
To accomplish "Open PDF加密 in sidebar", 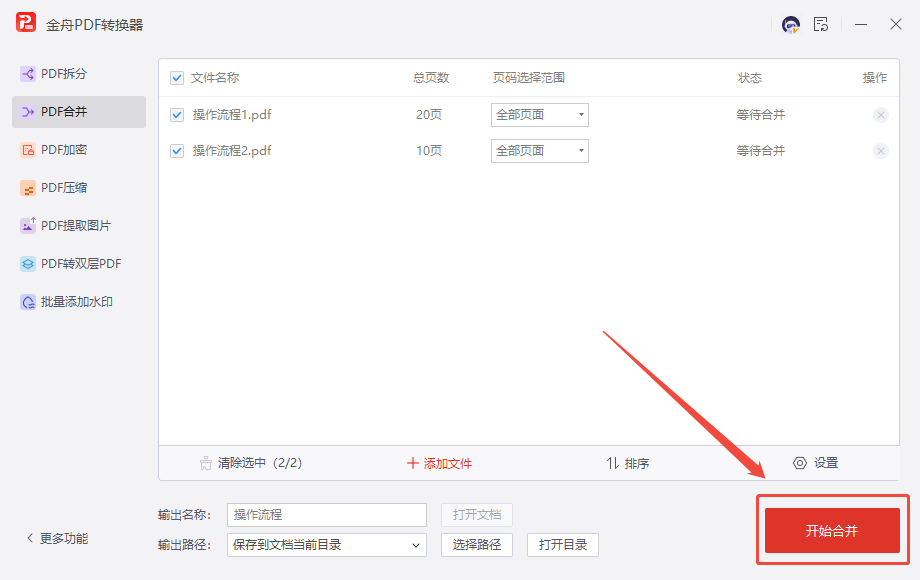I will [x=79, y=150].
